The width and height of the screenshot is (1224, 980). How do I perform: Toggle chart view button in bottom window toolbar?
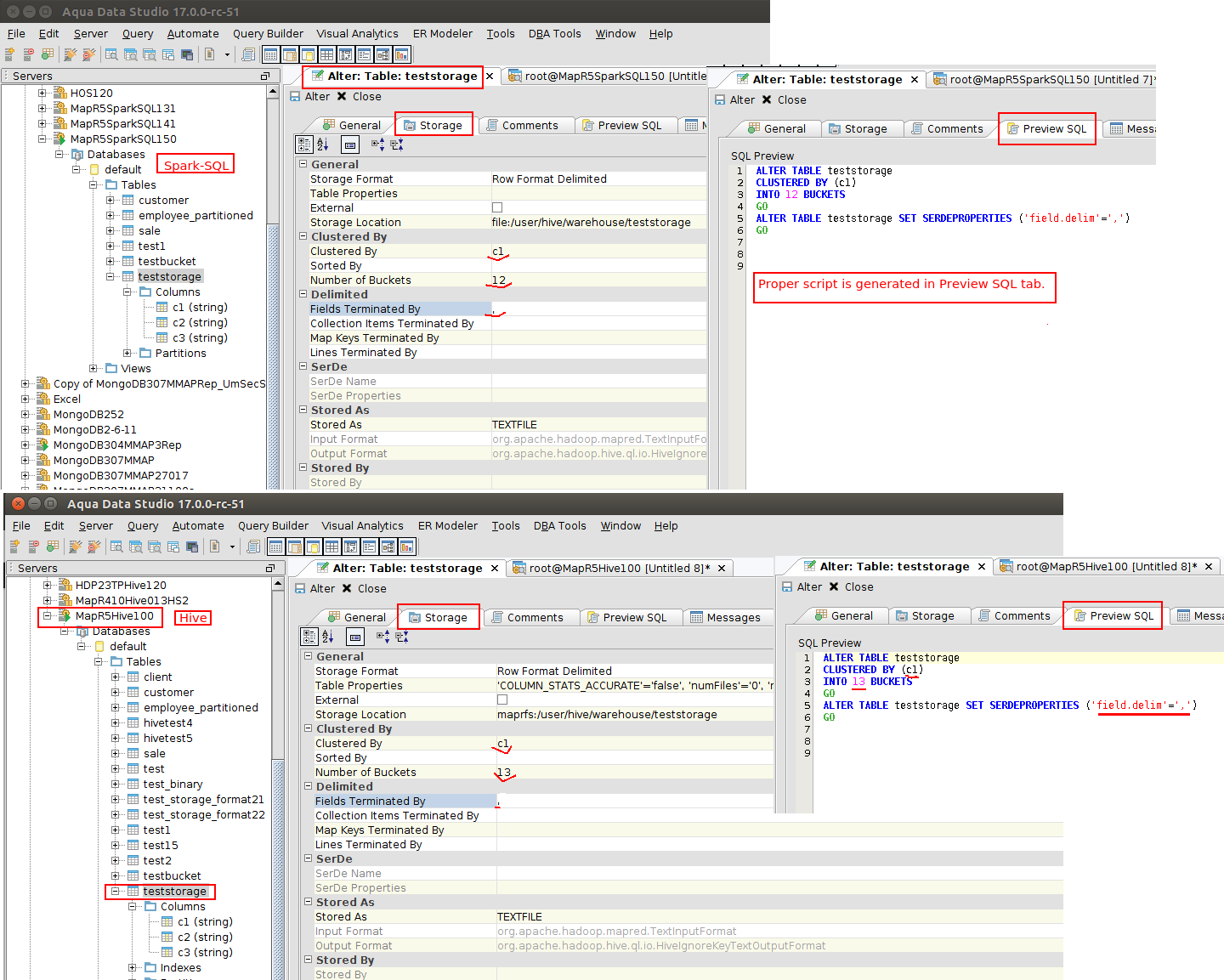[406, 547]
